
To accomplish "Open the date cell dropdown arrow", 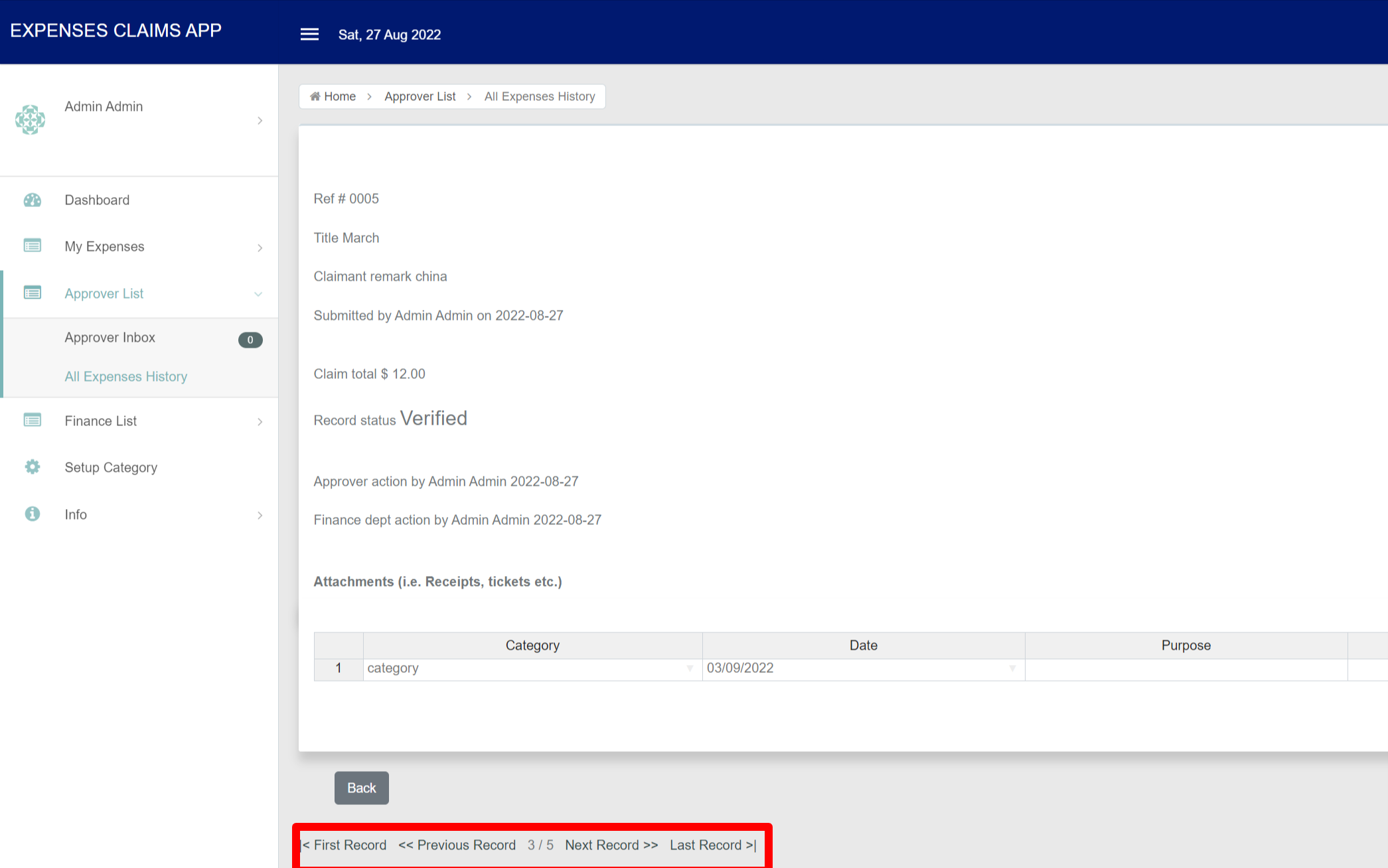I will [x=1012, y=668].
